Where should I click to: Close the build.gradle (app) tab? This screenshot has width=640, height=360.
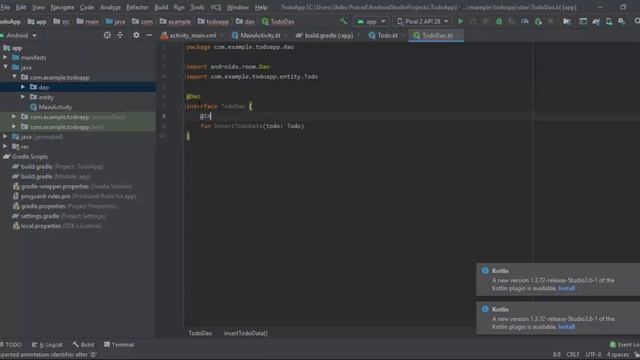click(x=359, y=36)
